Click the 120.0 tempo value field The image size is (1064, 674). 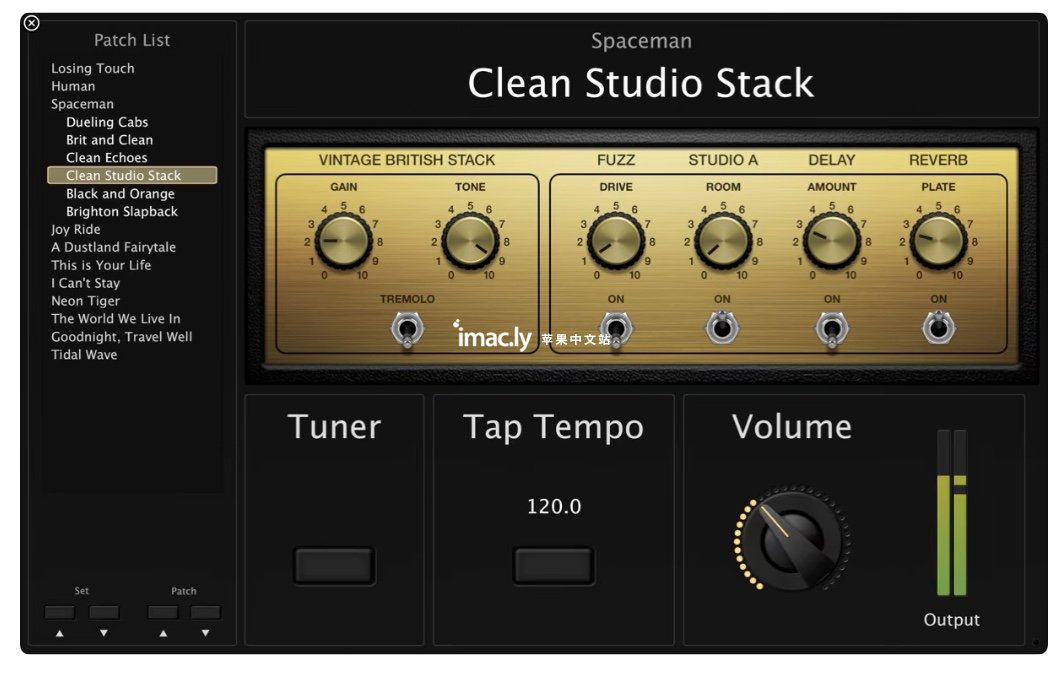tap(554, 506)
